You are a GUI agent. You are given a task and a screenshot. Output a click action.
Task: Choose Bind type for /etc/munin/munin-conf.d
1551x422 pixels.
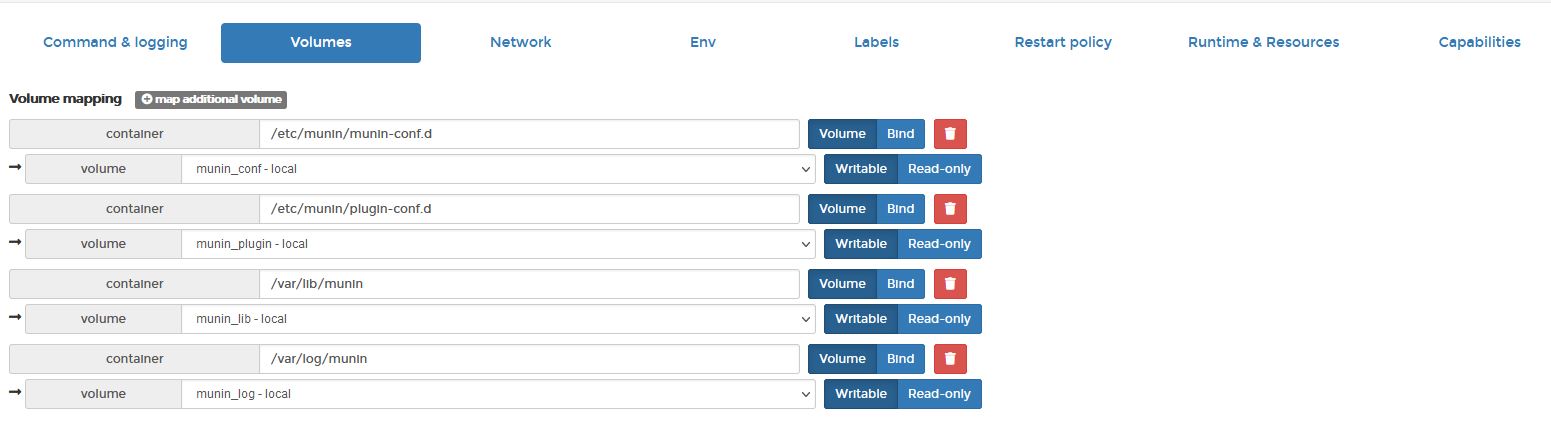[x=900, y=134]
